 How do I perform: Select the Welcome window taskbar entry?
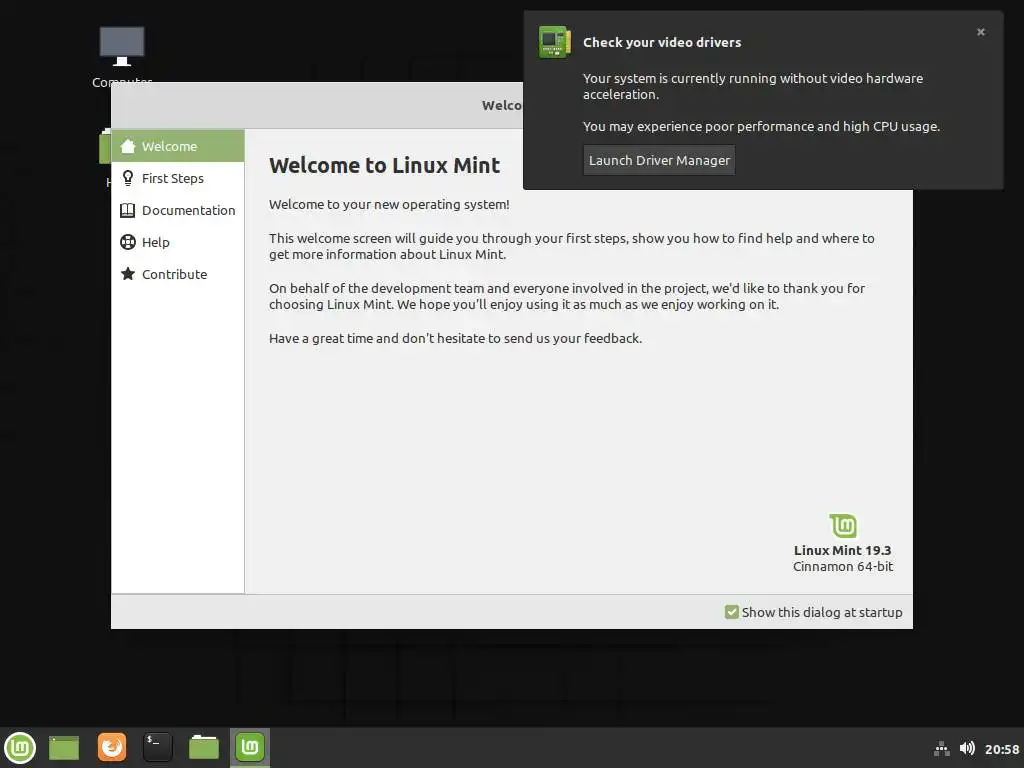pyautogui.click(x=249, y=747)
